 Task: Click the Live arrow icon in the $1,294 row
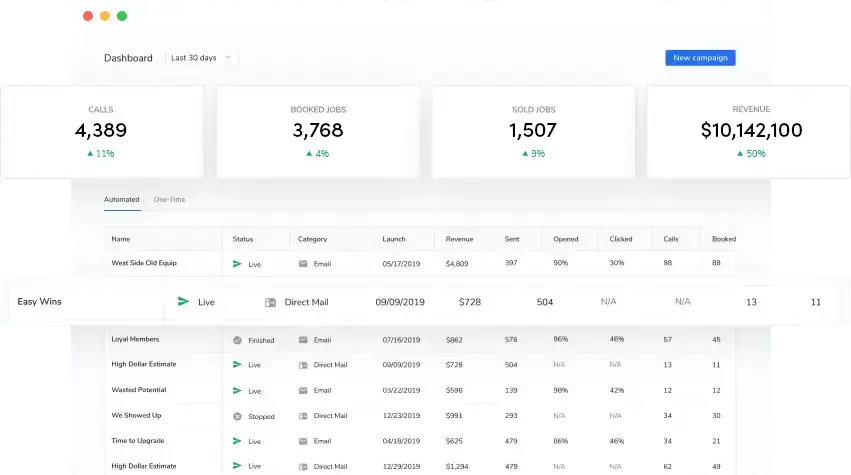[x=237, y=466]
